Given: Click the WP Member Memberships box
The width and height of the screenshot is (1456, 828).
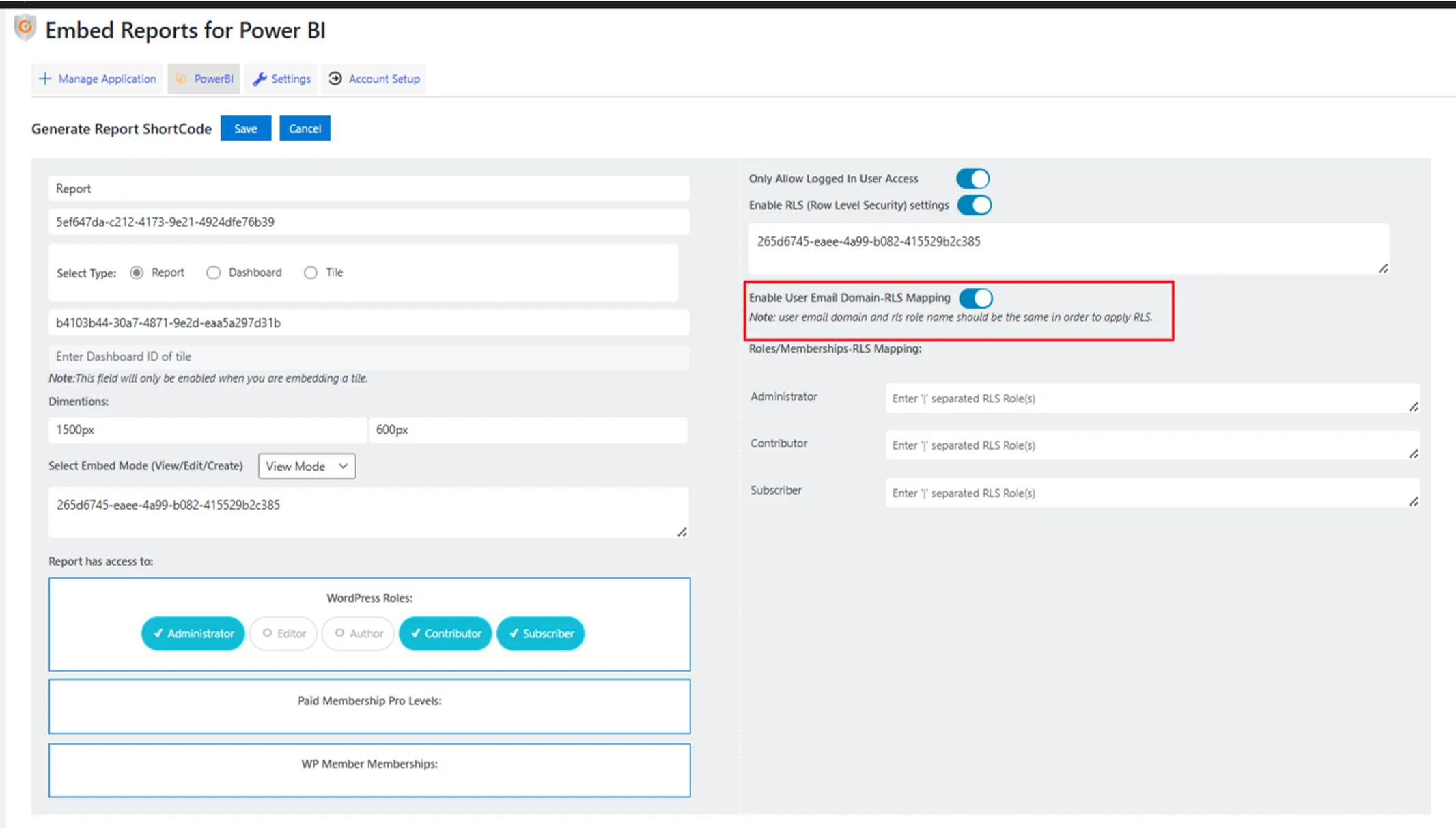Looking at the screenshot, I should 369,770.
